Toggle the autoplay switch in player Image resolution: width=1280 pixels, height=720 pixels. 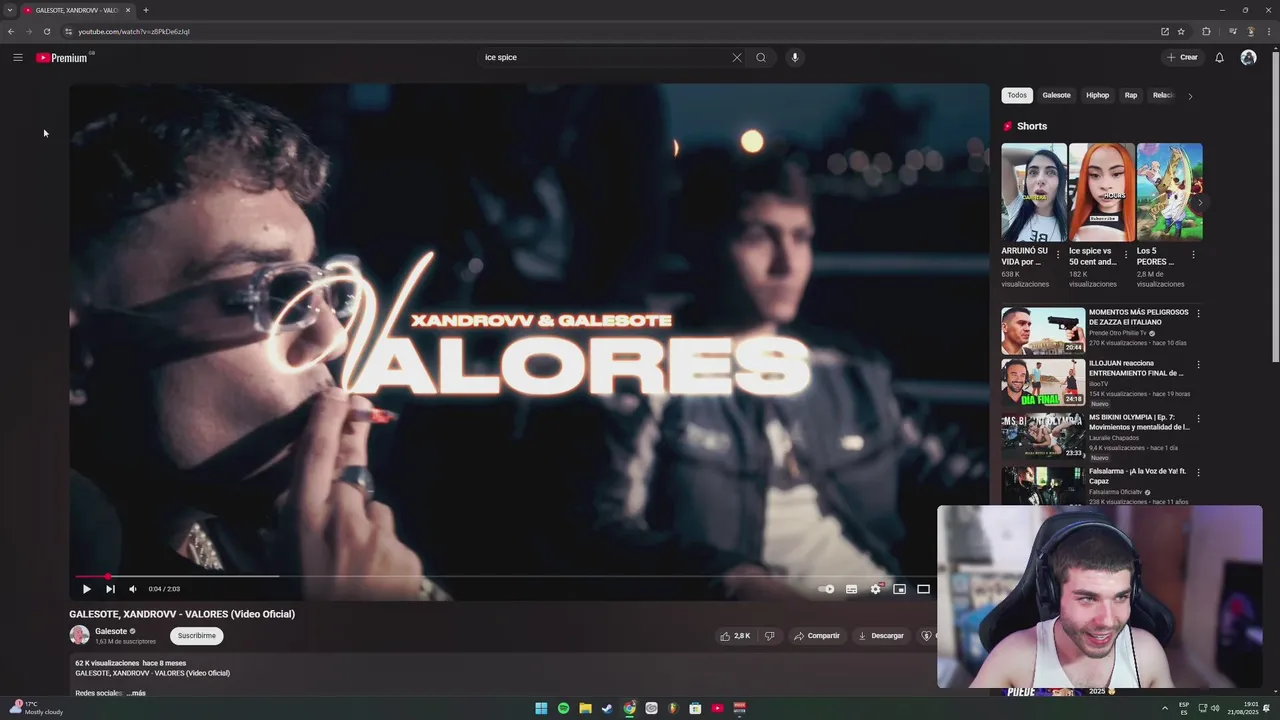pyautogui.click(x=826, y=589)
